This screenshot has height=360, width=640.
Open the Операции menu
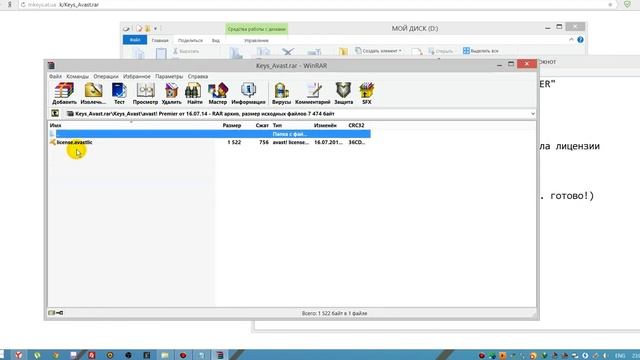coord(106,76)
